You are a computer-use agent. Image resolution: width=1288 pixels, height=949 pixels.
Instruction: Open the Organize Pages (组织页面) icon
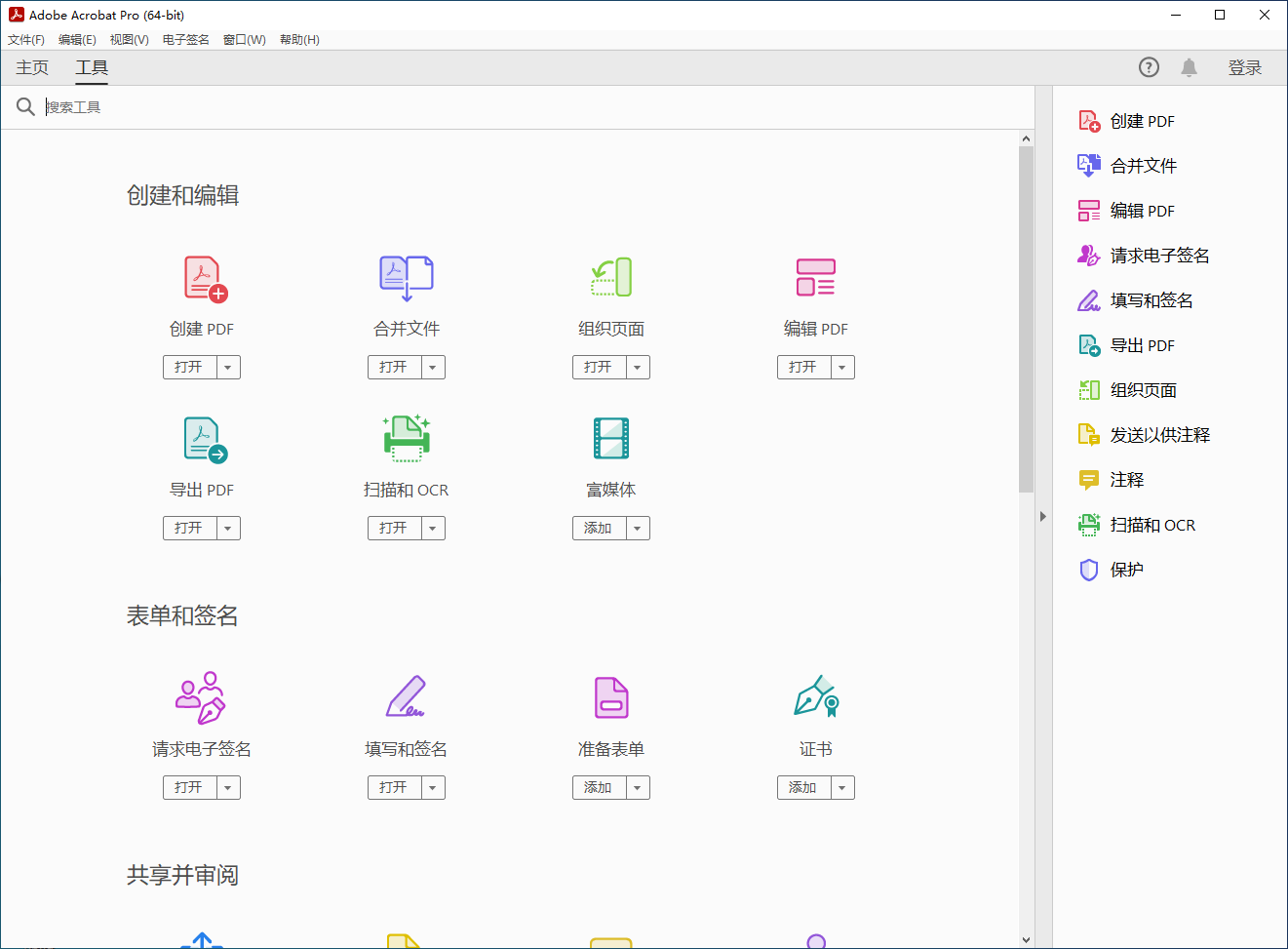coord(611,278)
